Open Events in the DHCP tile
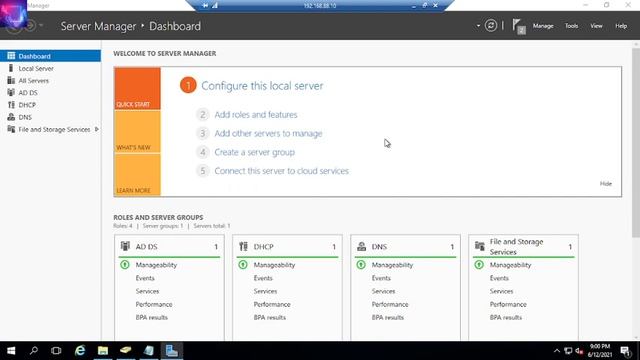The width and height of the screenshot is (640, 360). coord(263,278)
